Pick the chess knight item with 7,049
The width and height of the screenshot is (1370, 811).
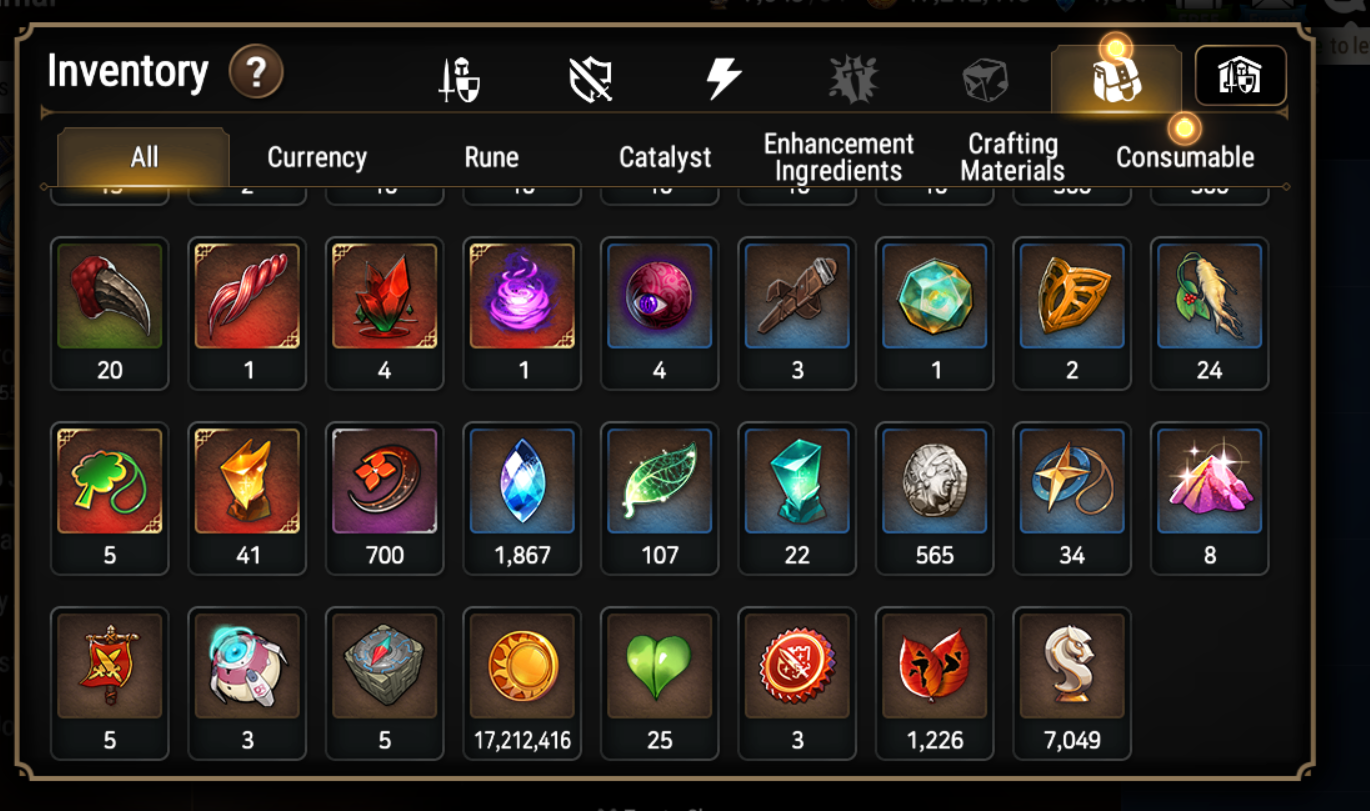pyautogui.click(x=1072, y=683)
